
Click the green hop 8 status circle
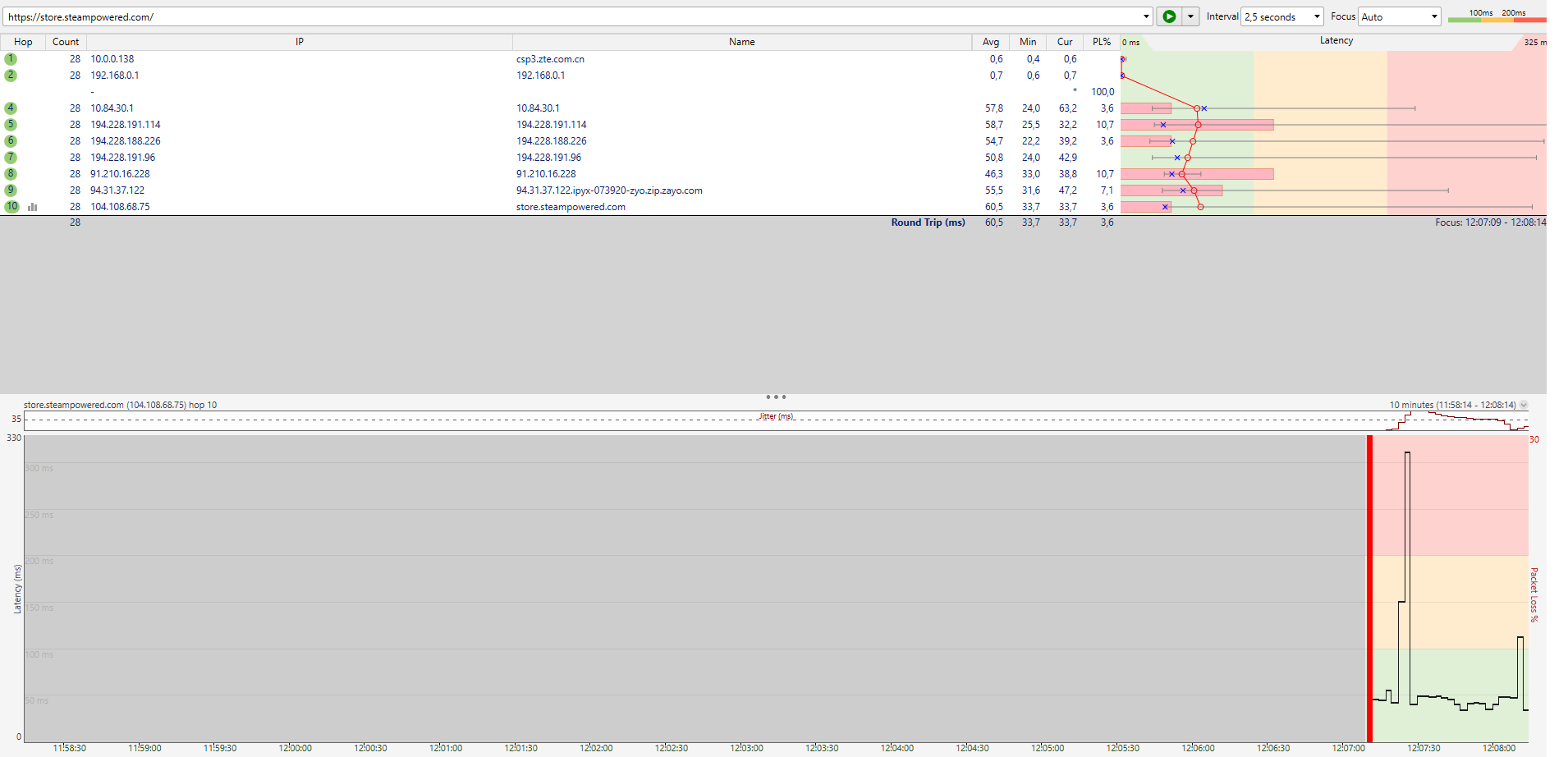11,174
